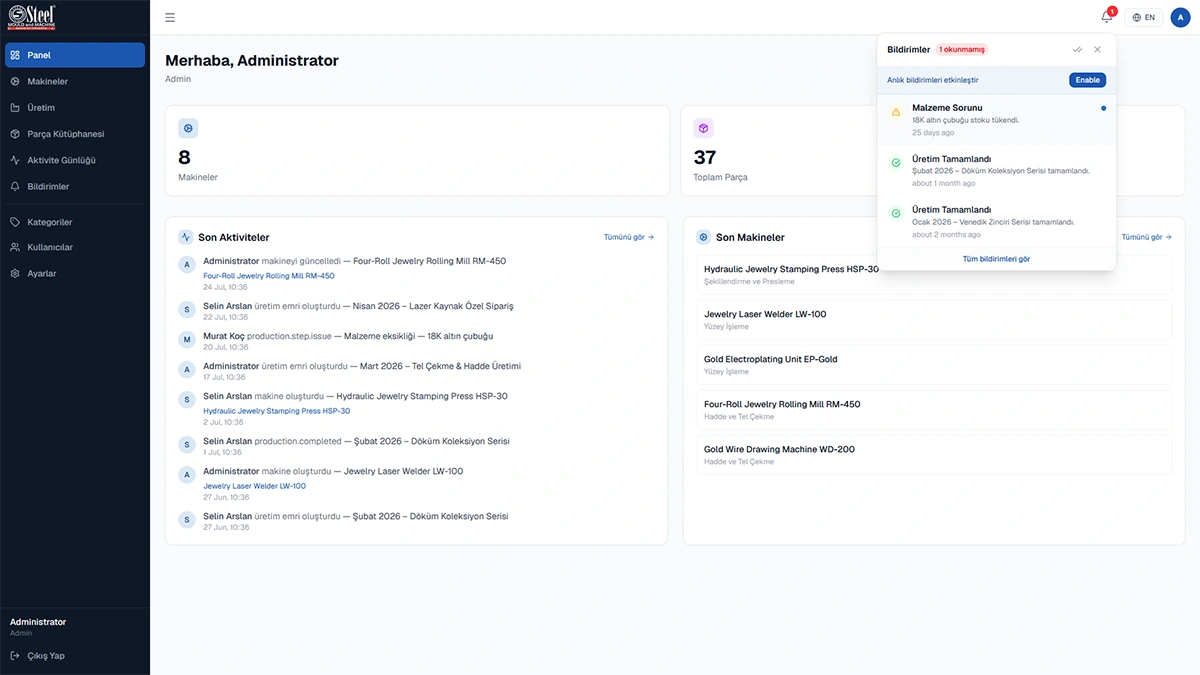Viewport: 1200px width, 675px height.
Task: Select Gold Wire Drawing Machine WD-200 card
Action: (933, 455)
